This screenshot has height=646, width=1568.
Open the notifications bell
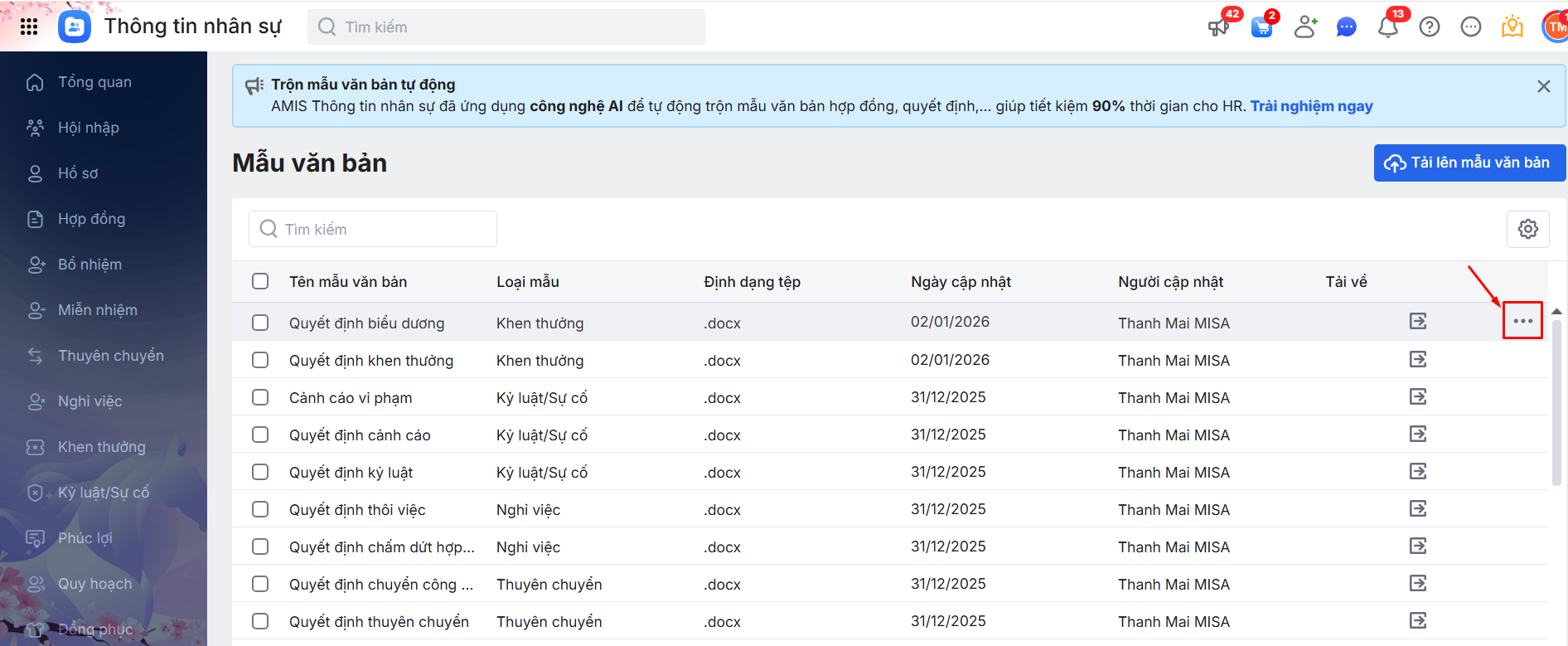pyautogui.click(x=1388, y=27)
